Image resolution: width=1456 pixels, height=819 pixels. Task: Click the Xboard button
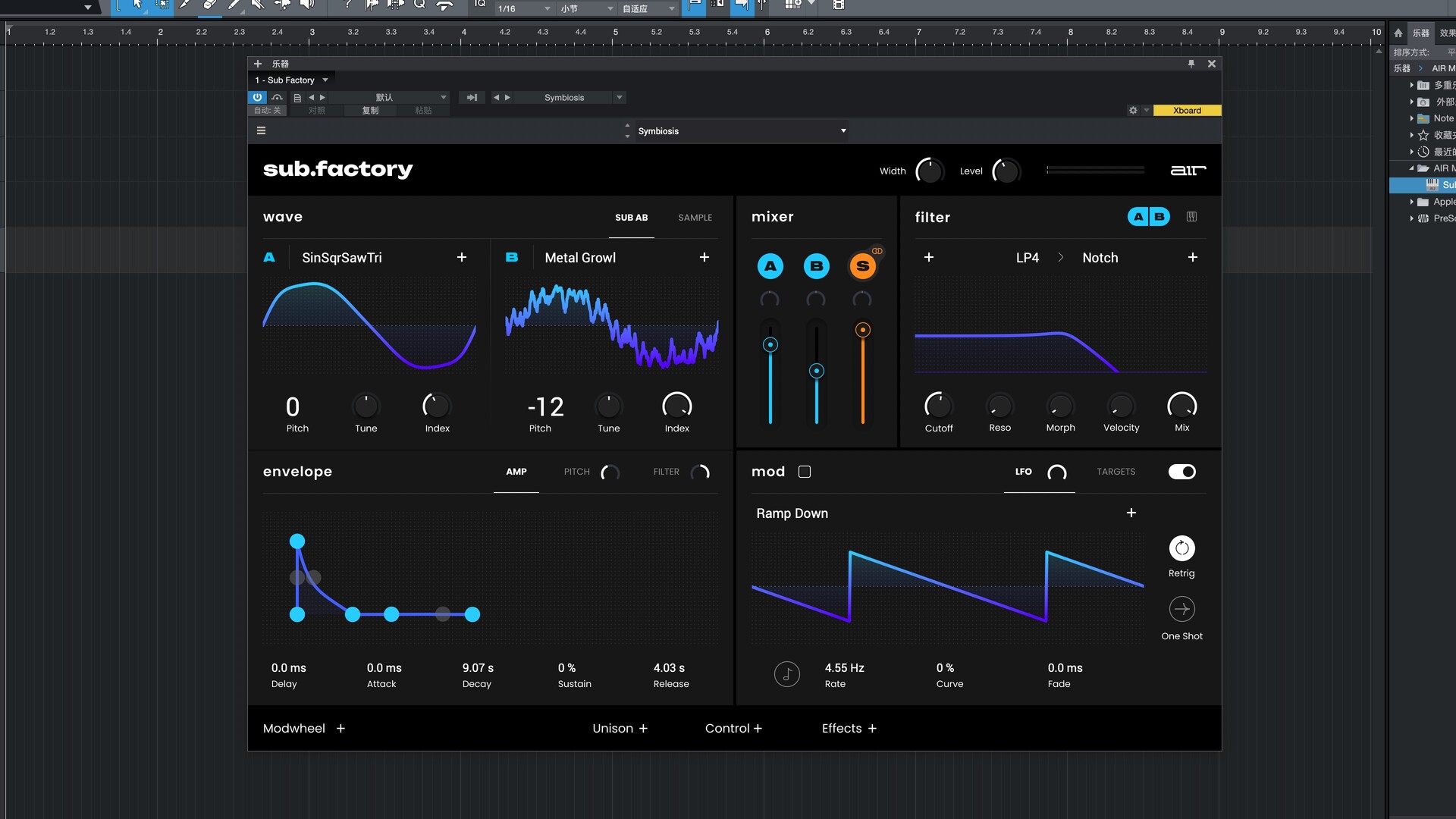(x=1187, y=111)
